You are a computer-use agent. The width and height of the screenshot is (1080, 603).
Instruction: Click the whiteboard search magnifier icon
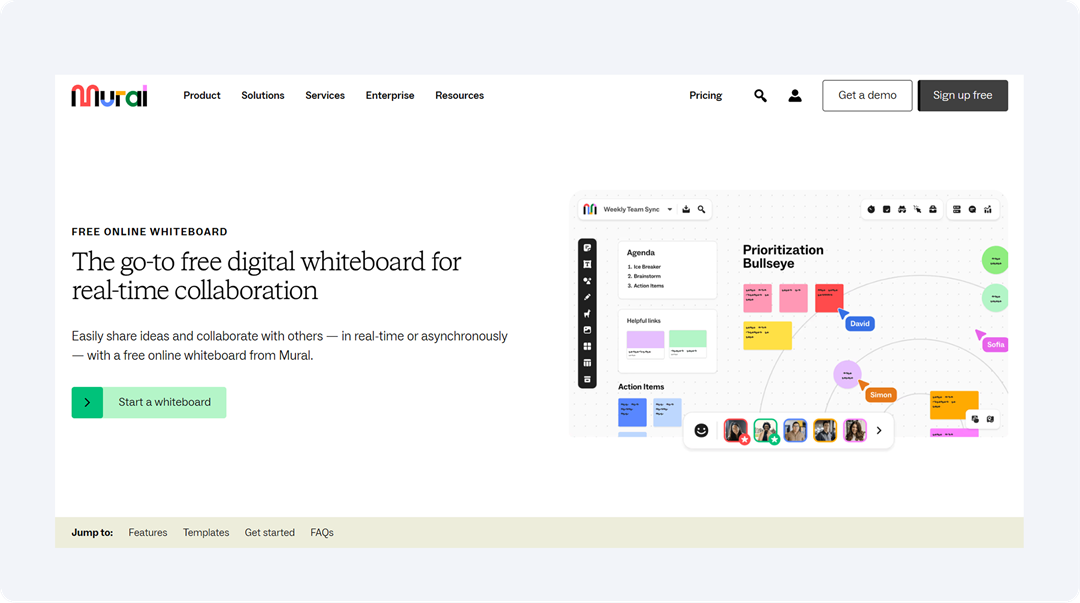pyautogui.click(x=701, y=209)
